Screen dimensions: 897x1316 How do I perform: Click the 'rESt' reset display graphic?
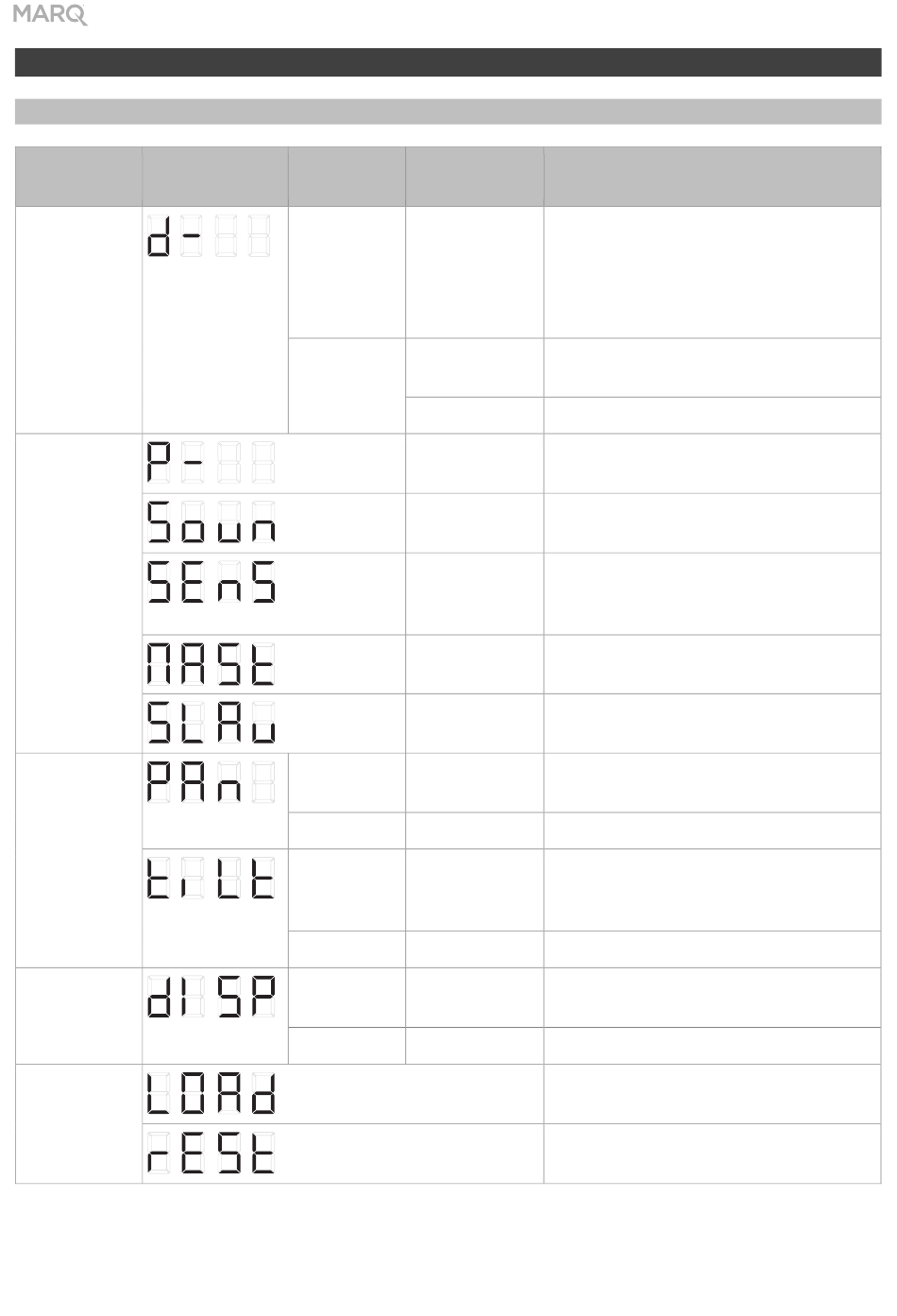(211, 1154)
